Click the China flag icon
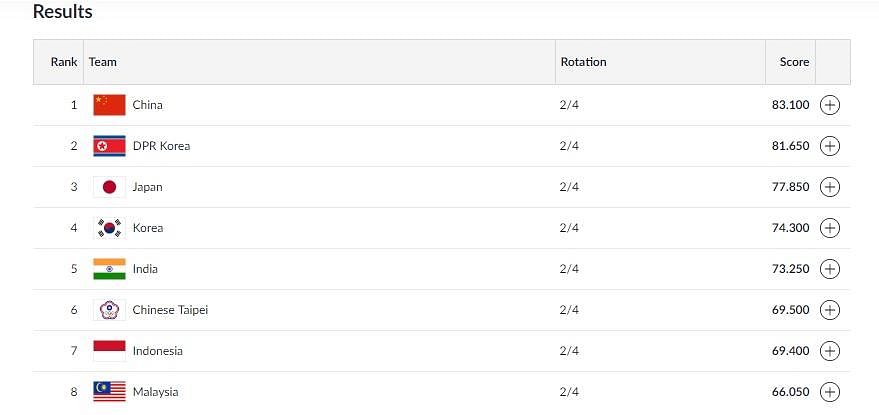 (x=109, y=105)
